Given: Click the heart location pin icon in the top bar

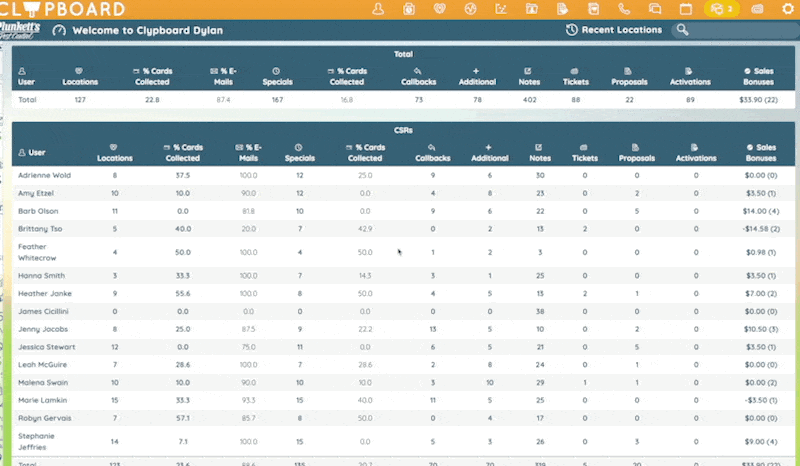Looking at the screenshot, I should click(439, 9).
